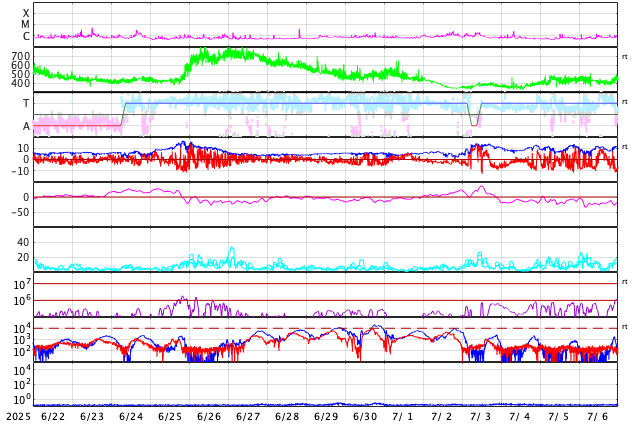Click the 40 axis value
This screenshot has width=634, height=424.
[x=23, y=242]
